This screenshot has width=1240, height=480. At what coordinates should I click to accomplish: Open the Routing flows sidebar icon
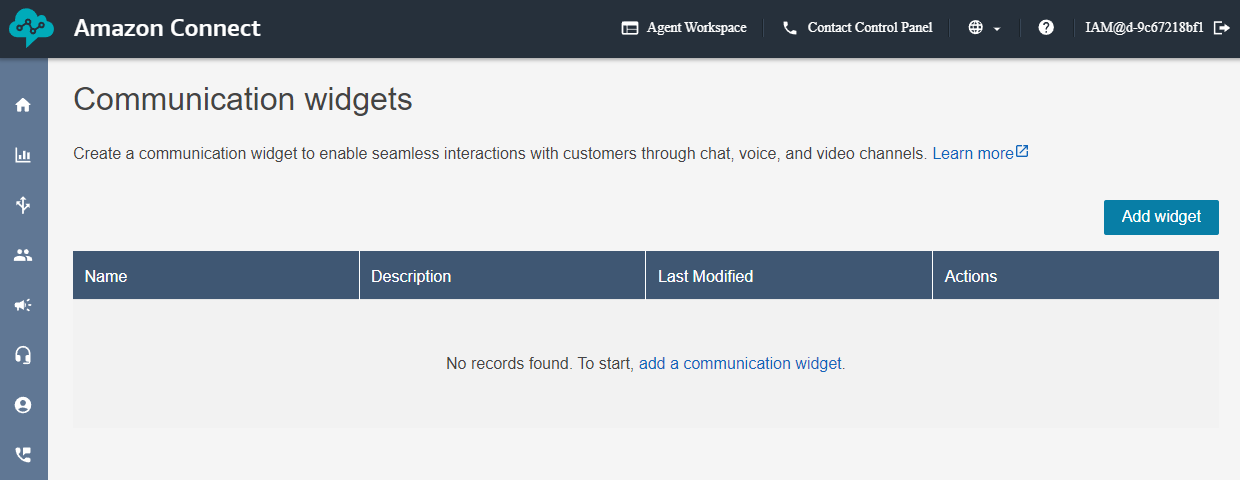click(x=23, y=205)
